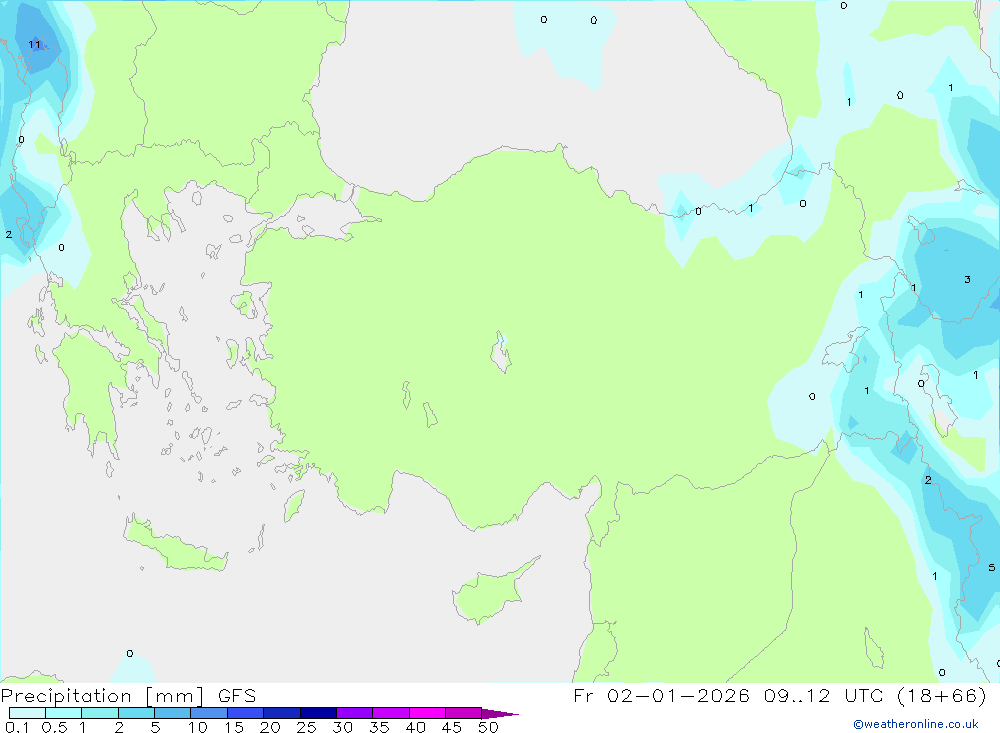This screenshot has height=733, width=1000.
Task: Click the 25–30 mm navy swatch
Action: [318, 713]
